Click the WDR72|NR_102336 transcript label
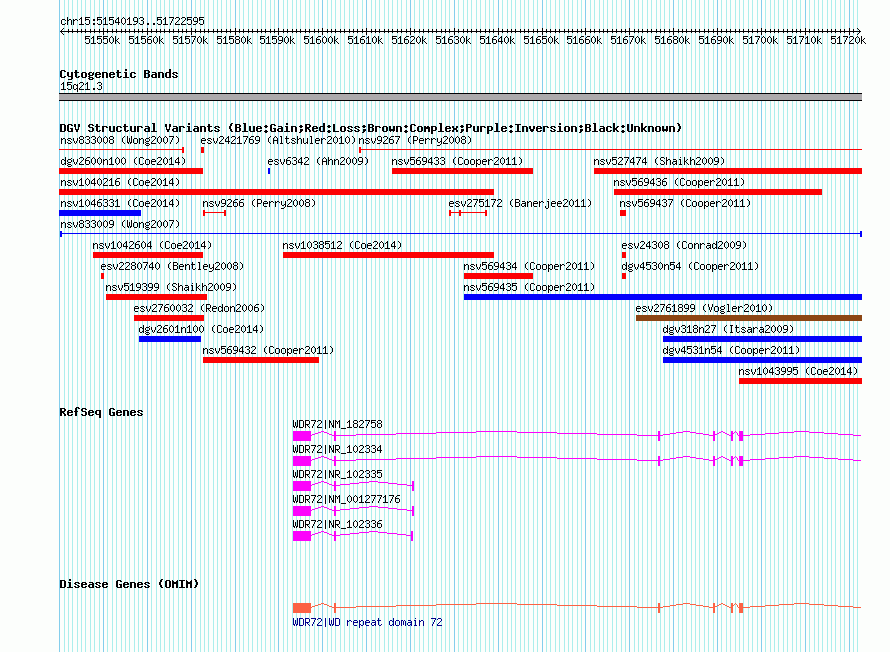 coord(337,524)
